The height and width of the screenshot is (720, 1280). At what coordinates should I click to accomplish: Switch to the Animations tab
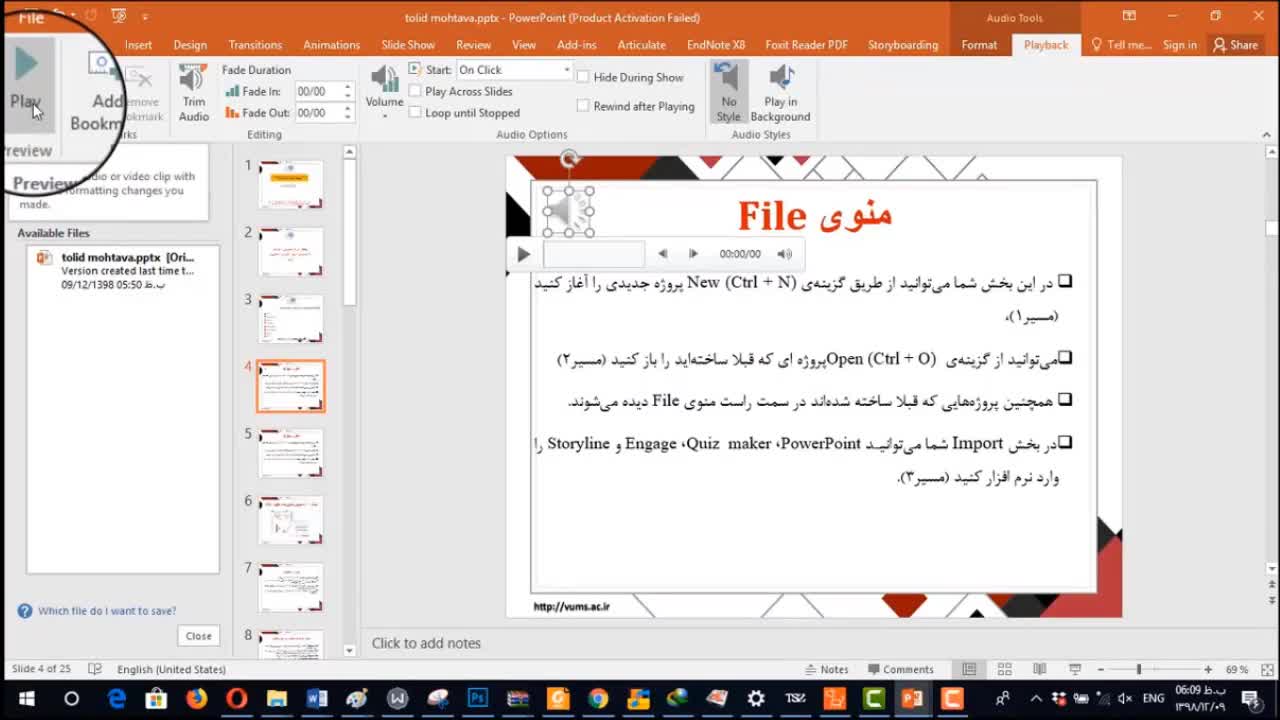coord(331,45)
